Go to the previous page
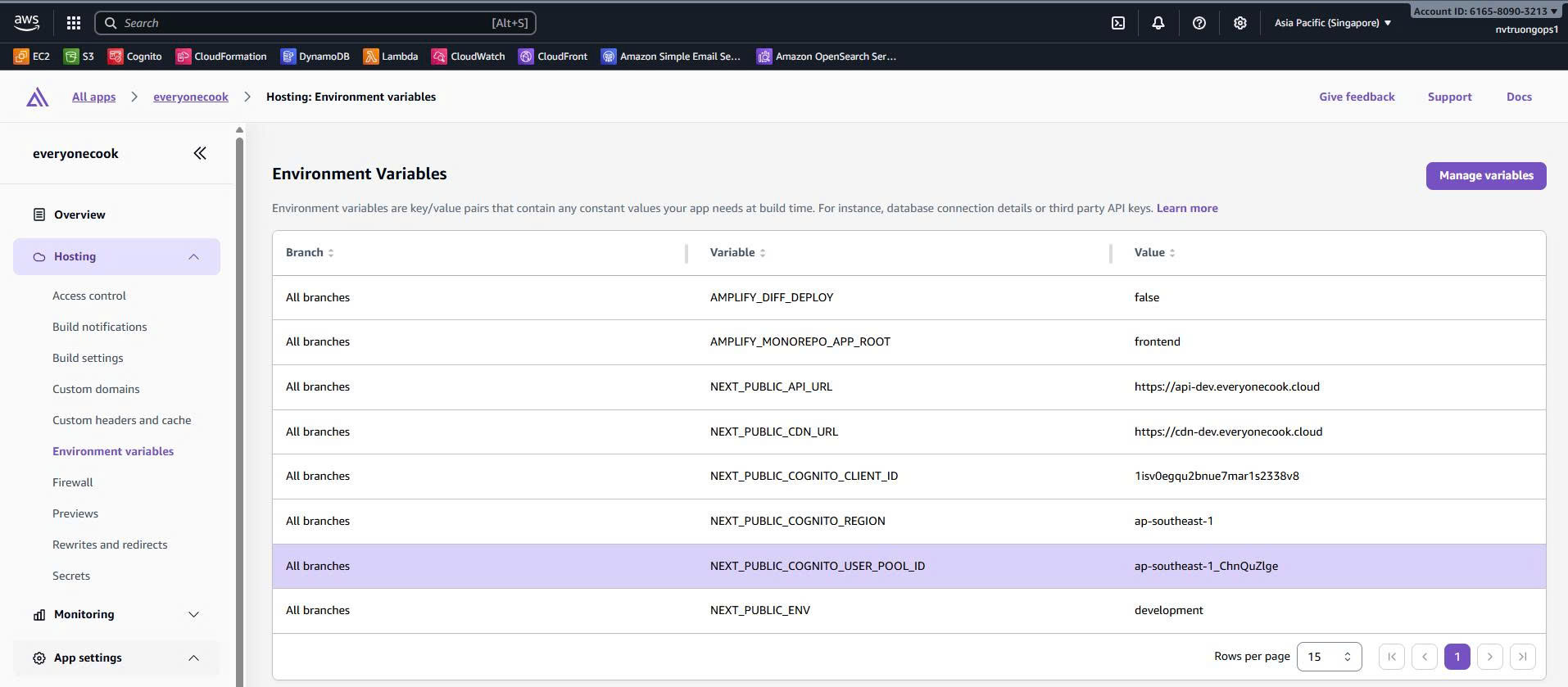Viewport: 1568px width, 687px height. click(x=1425, y=657)
